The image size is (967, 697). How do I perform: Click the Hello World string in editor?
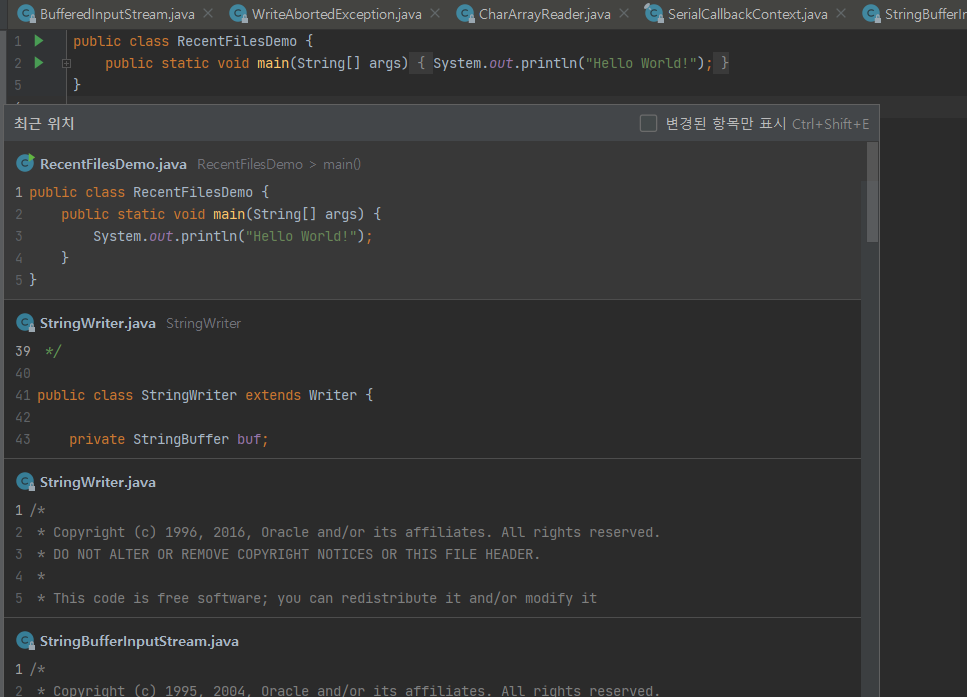[641, 63]
